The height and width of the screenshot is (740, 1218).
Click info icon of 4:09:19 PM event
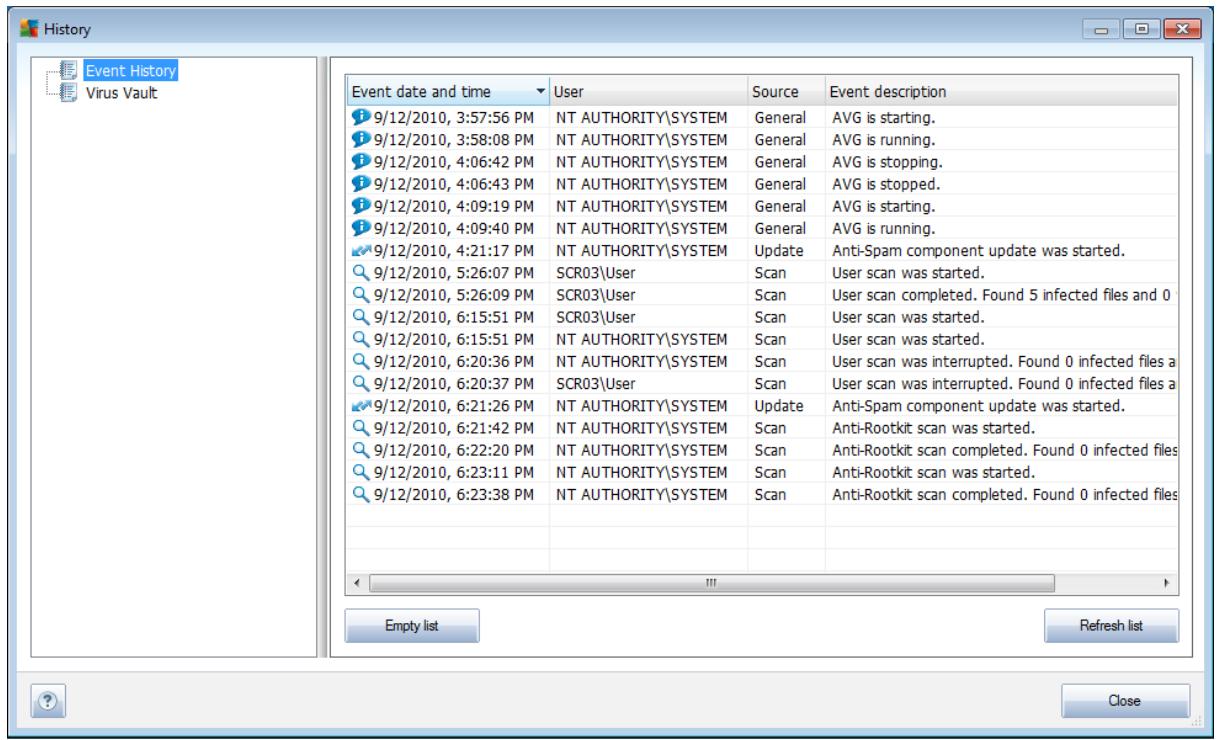[361, 206]
